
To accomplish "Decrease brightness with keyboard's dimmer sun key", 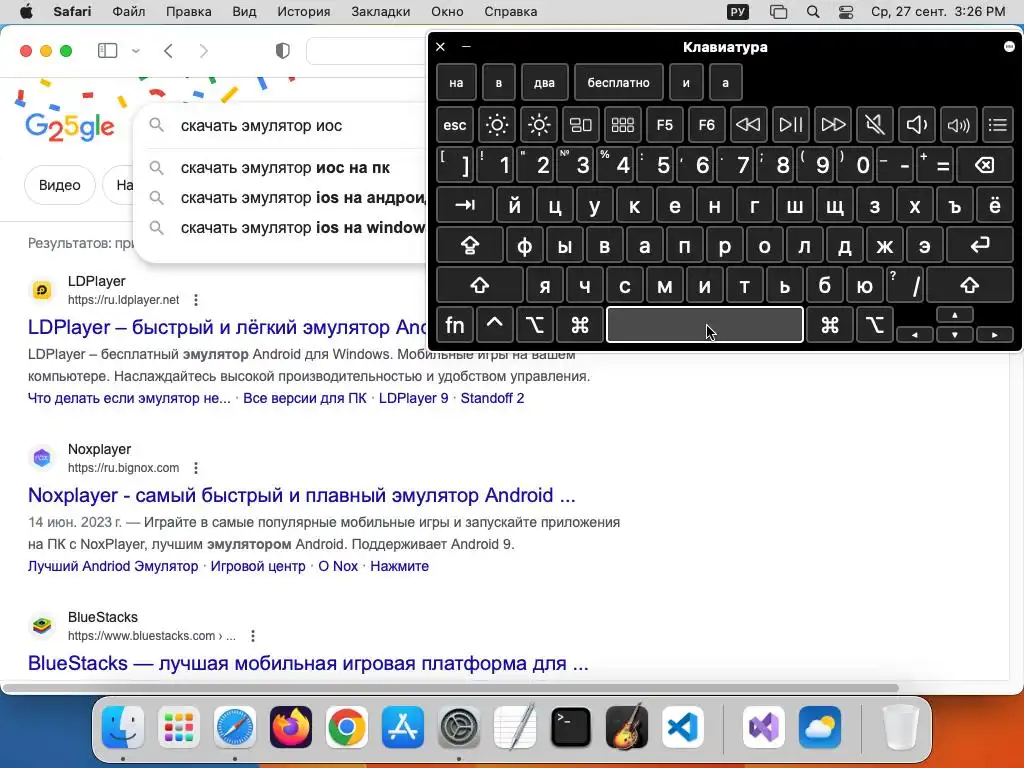I will point(497,125).
